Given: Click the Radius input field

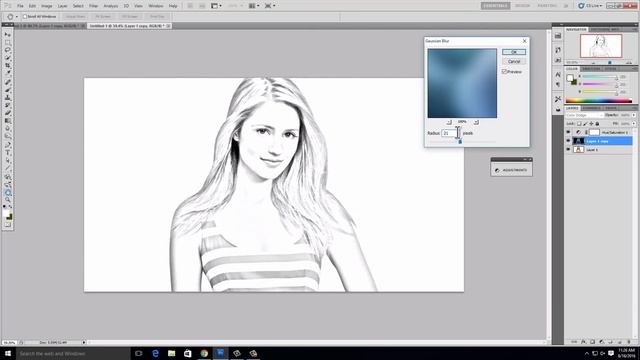Looking at the screenshot, I should (x=449, y=133).
